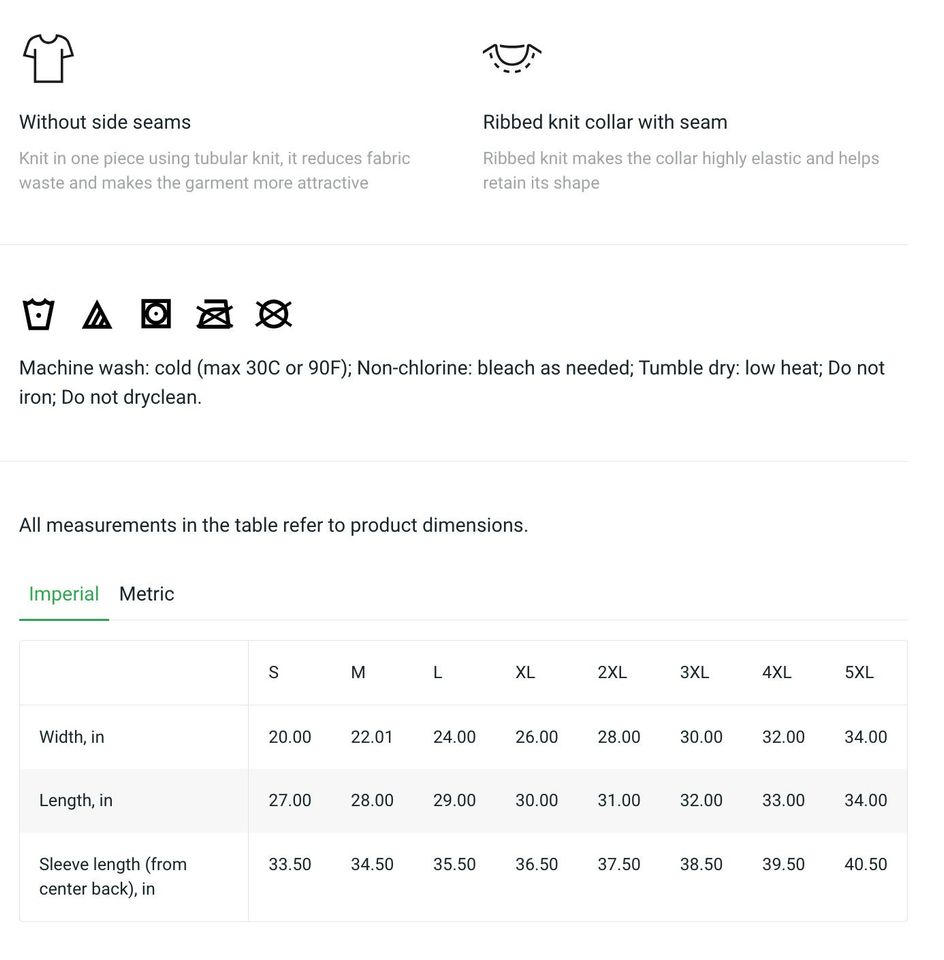Click the tumble dry low heat icon

click(155, 313)
